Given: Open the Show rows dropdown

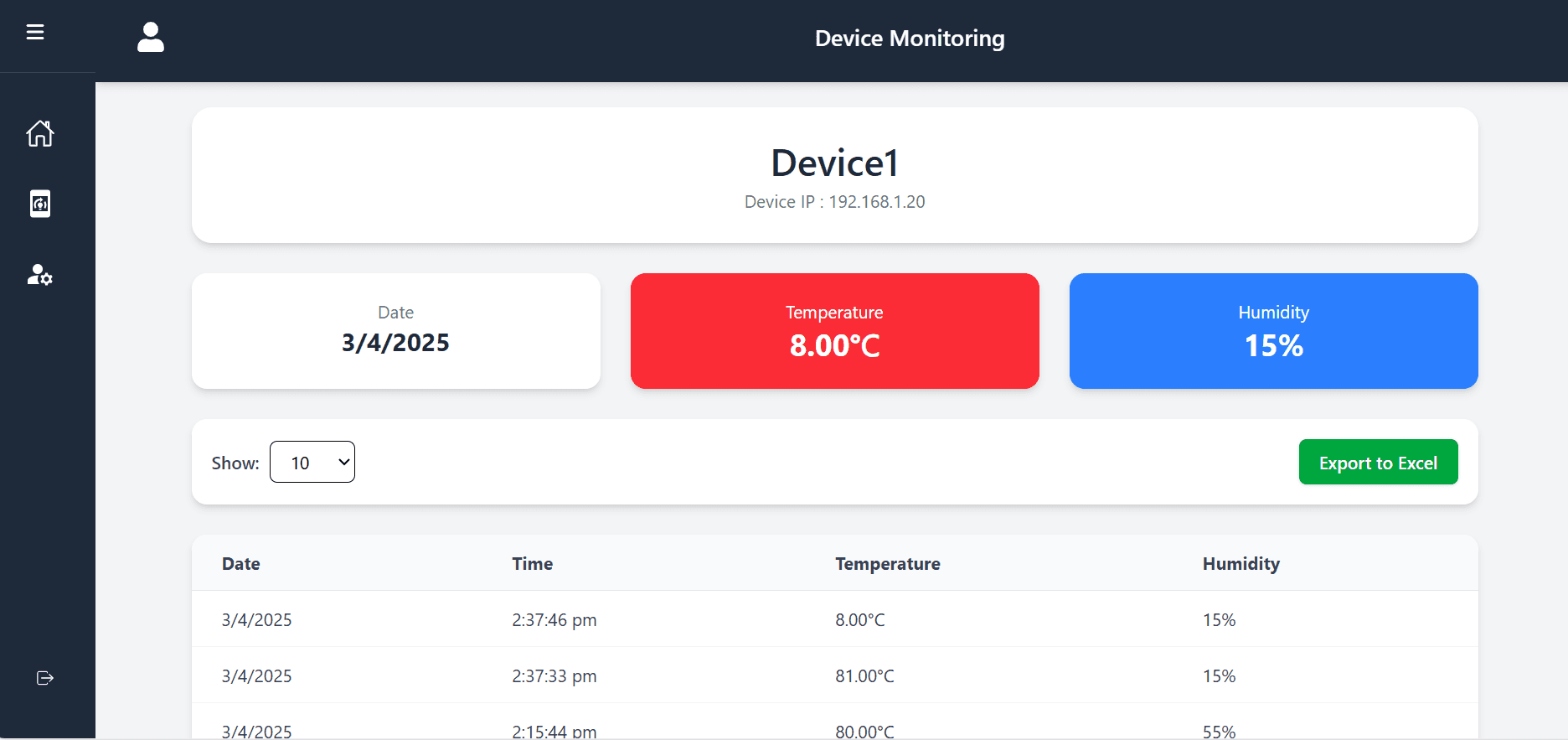Looking at the screenshot, I should [312, 462].
